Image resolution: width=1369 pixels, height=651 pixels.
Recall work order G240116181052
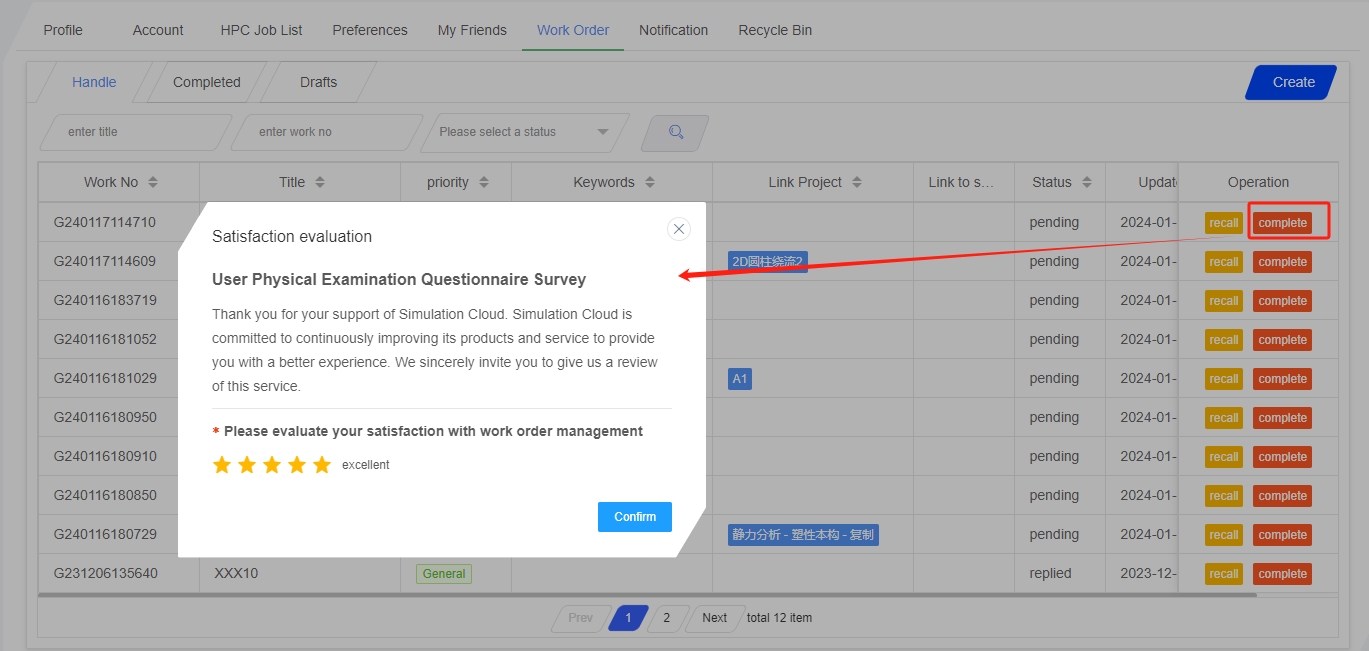point(1223,340)
